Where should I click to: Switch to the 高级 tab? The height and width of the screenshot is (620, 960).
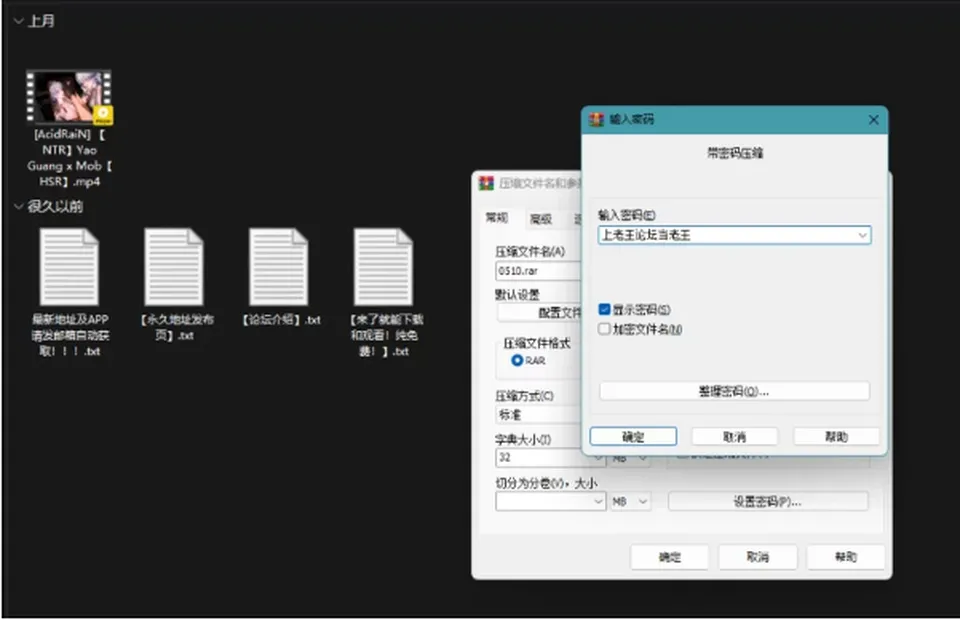[541, 219]
